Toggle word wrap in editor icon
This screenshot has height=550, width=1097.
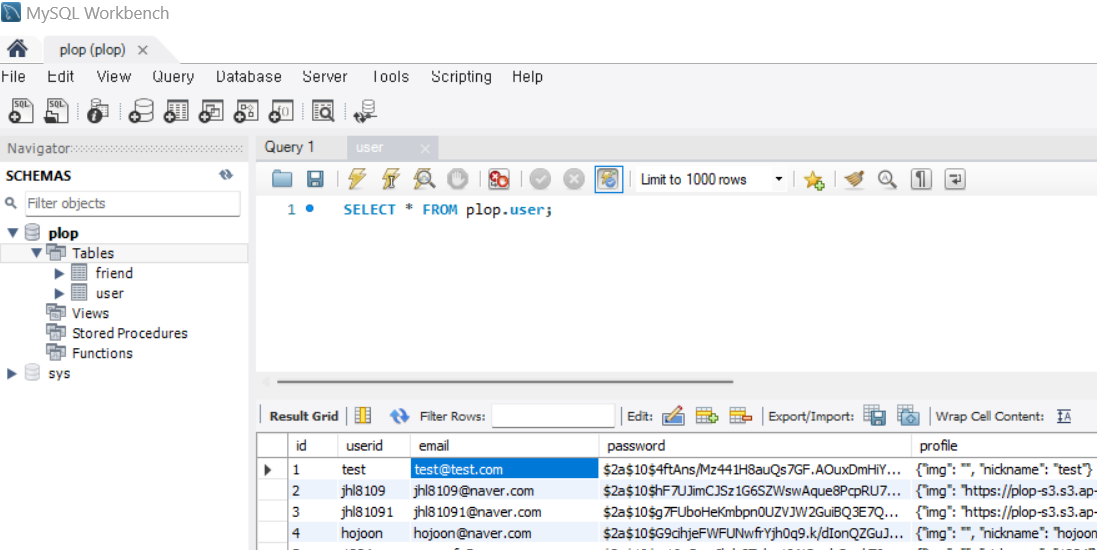(955, 179)
